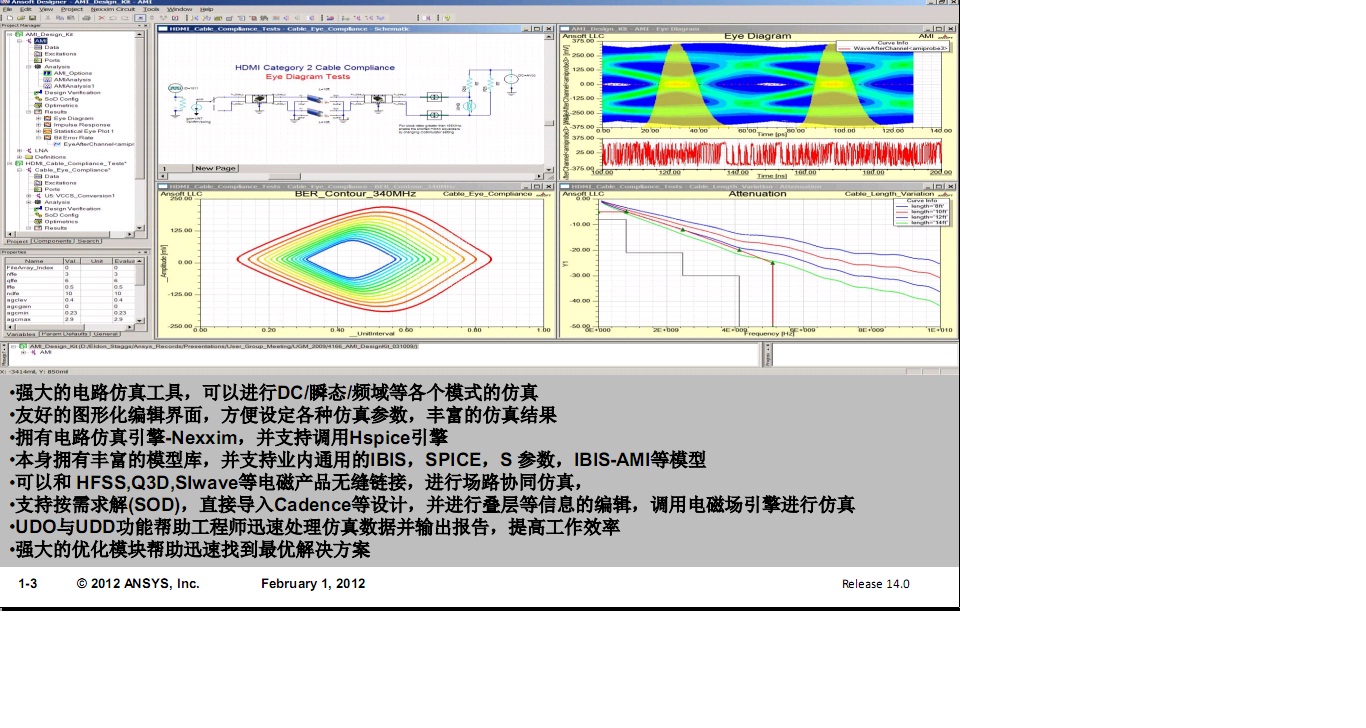The width and height of the screenshot is (1366, 728).
Task: Click the Unit column header in Properties
Action: click(97, 261)
